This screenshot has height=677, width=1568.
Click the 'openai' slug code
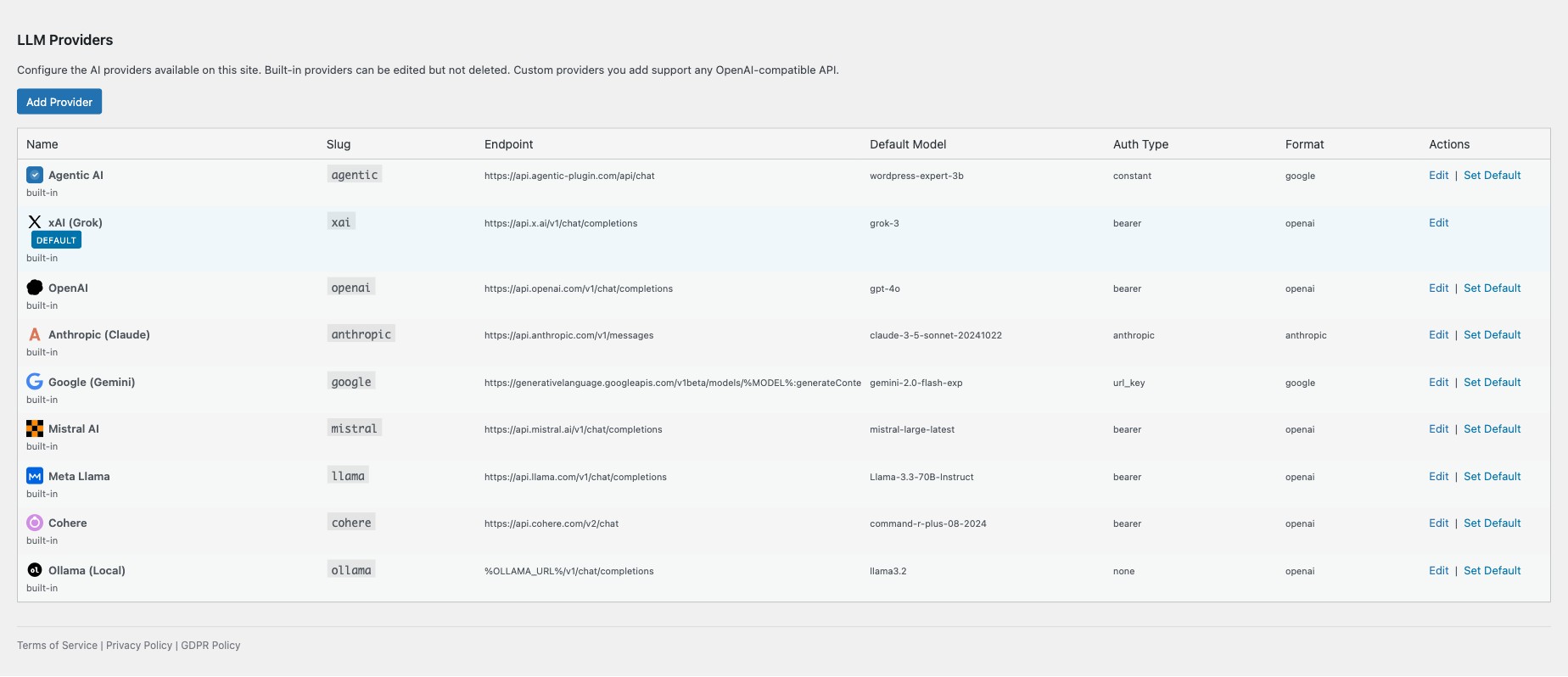click(x=351, y=288)
